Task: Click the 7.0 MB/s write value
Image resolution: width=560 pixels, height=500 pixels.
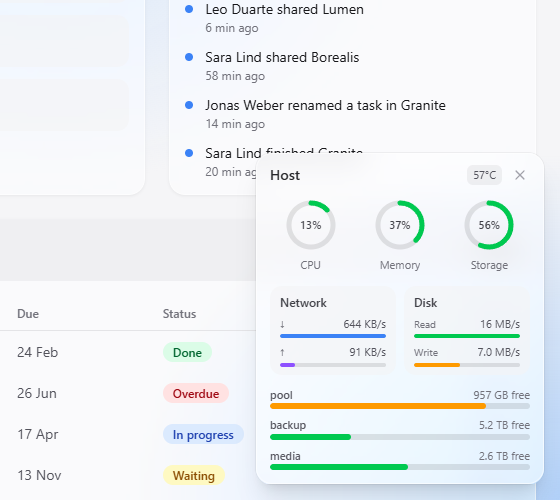Action: click(x=499, y=352)
